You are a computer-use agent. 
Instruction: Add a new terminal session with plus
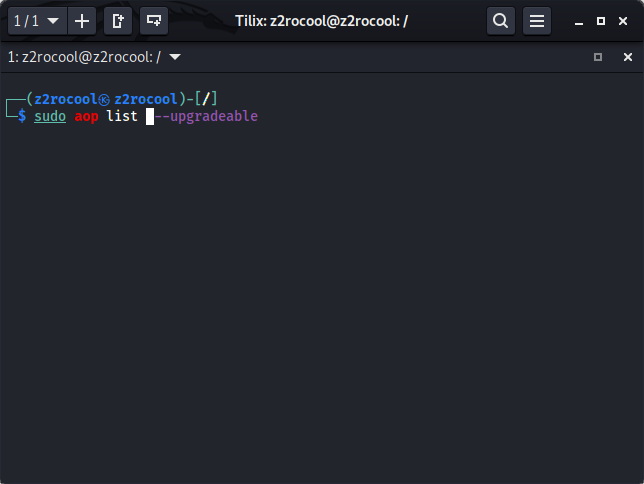click(x=82, y=21)
